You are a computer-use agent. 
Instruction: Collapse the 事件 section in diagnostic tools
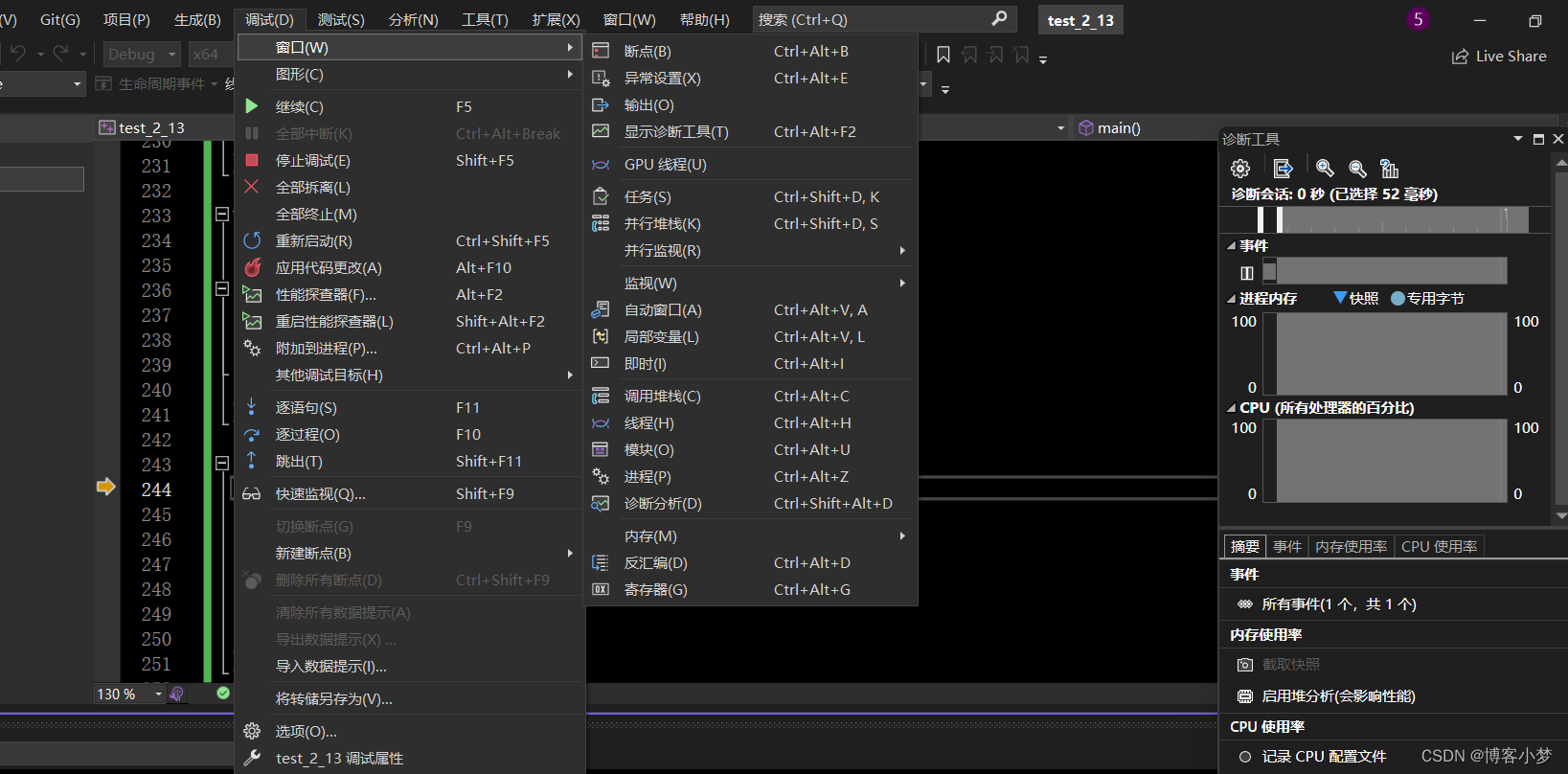(1232, 246)
